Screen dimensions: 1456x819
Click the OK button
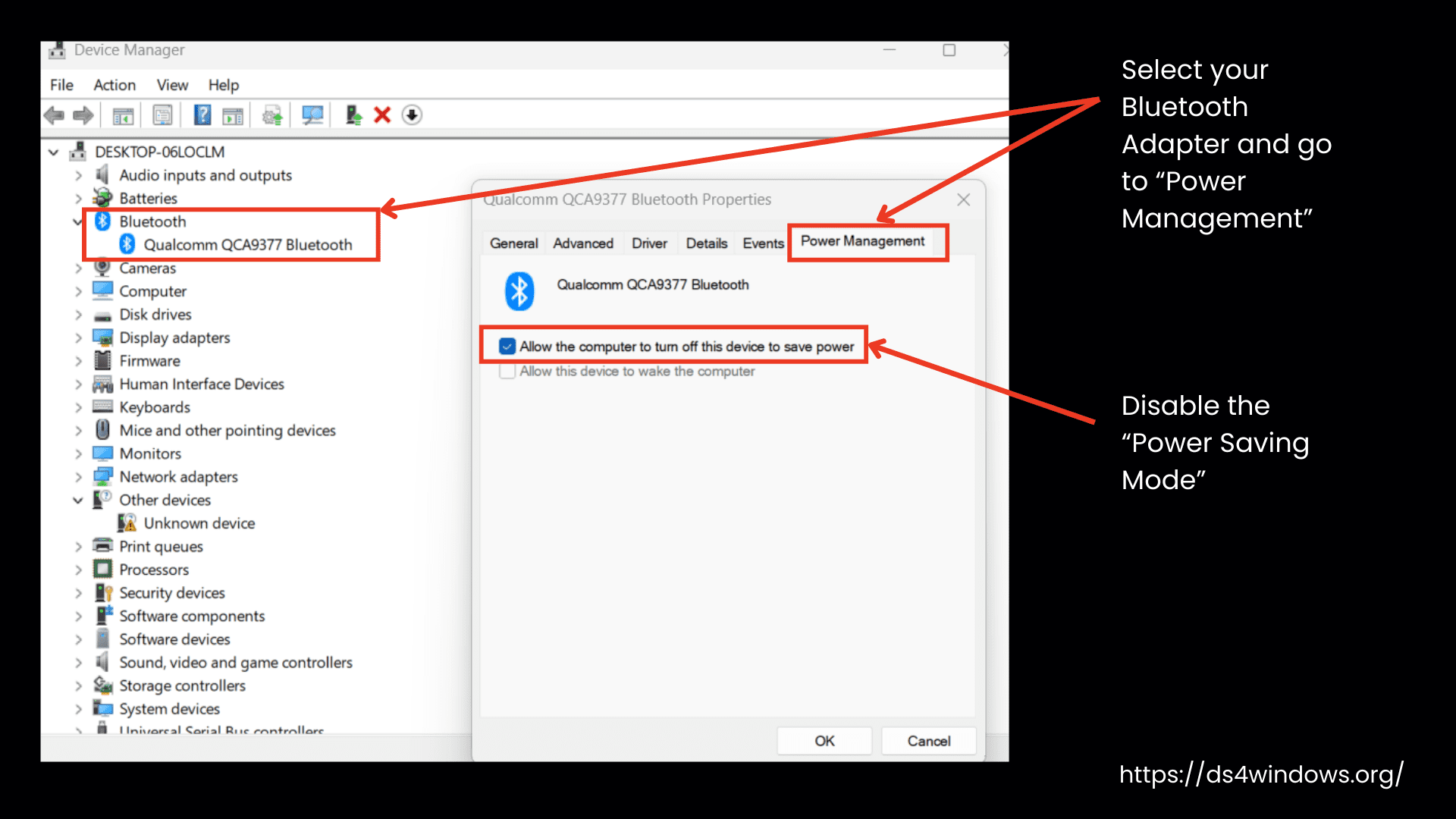pos(824,741)
